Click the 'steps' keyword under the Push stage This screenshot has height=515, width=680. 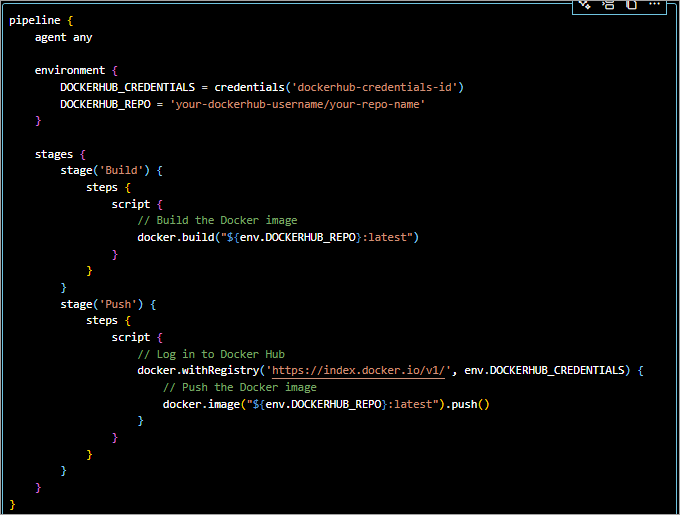[102, 321]
